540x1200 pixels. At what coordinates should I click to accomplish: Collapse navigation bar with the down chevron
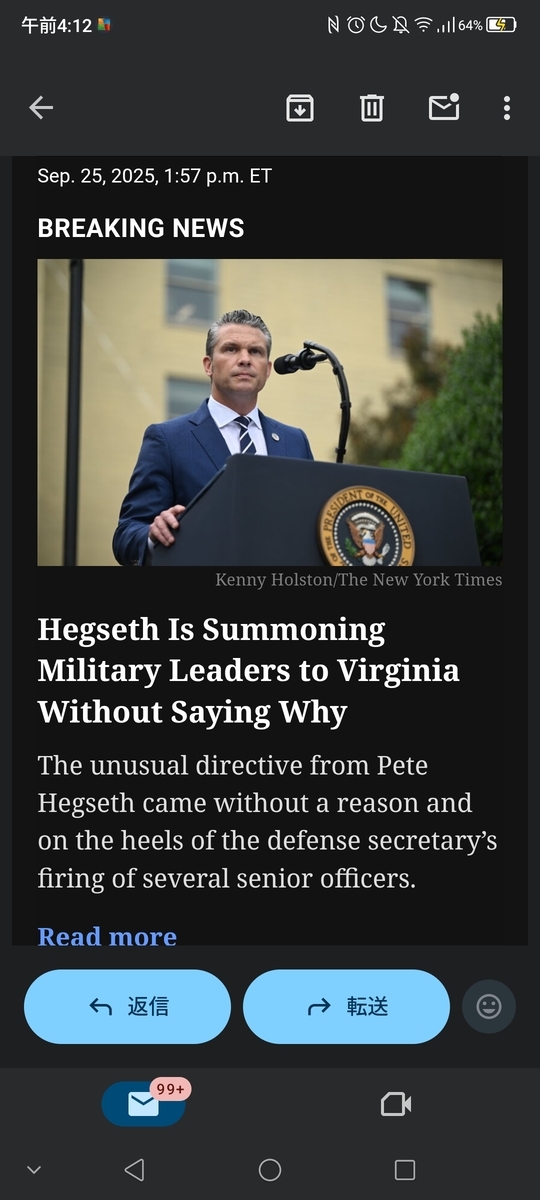point(34,1170)
